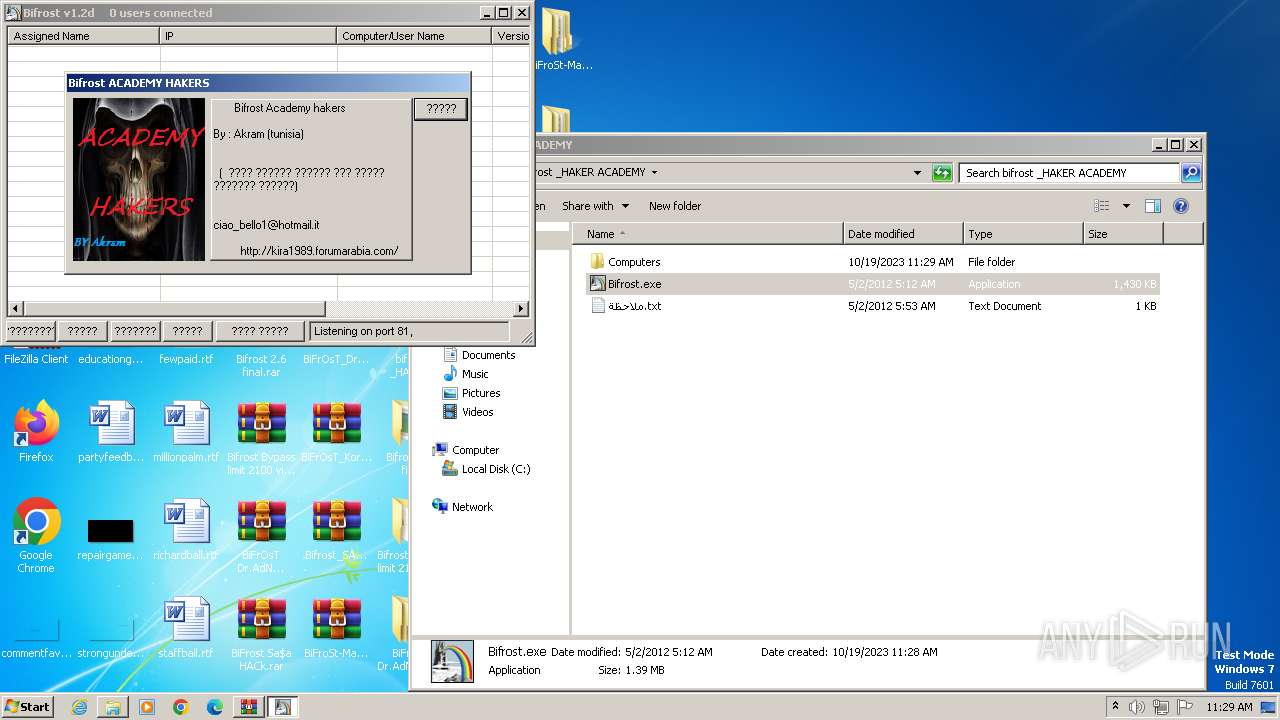Image resolution: width=1280 pixels, height=720 pixels.
Task: Select the repairgame... black thumbnail icon
Action: click(x=110, y=538)
